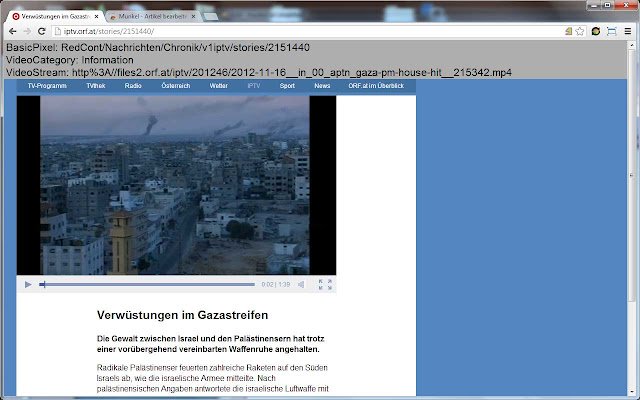
Task: Bookmark this page with the star icon
Action: 580,31
